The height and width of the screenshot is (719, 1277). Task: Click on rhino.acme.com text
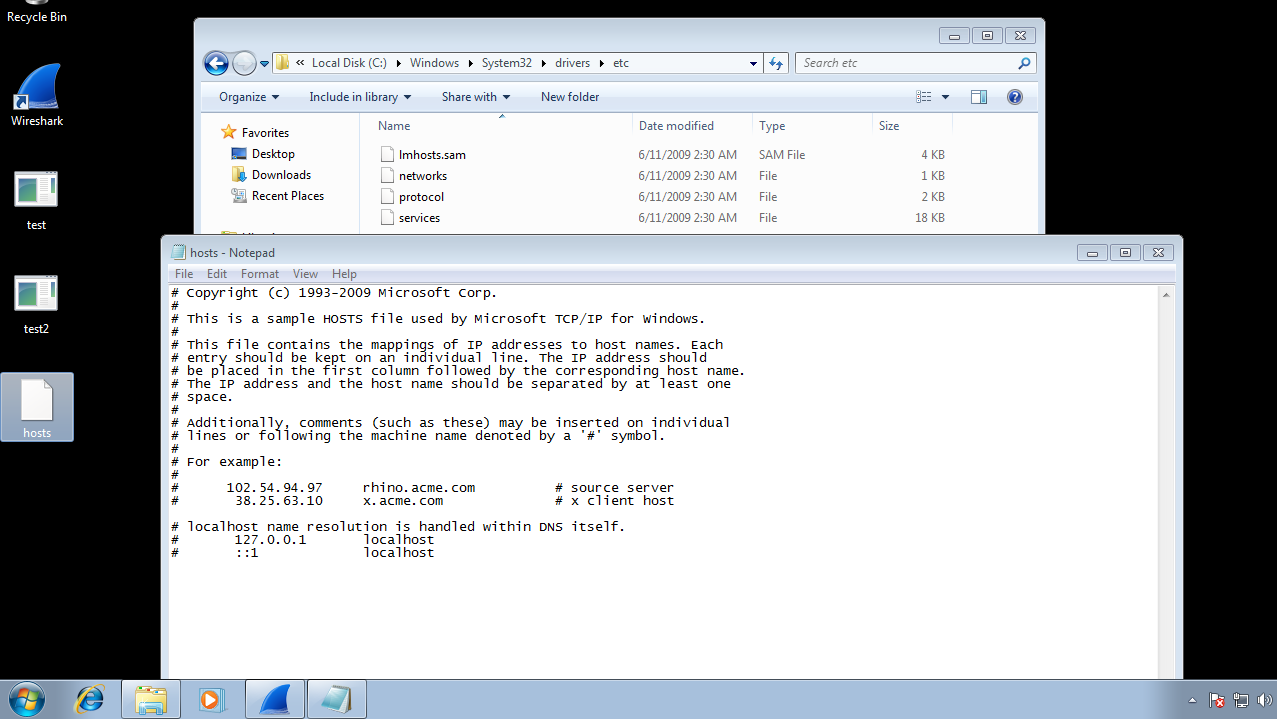[x=419, y=488]
